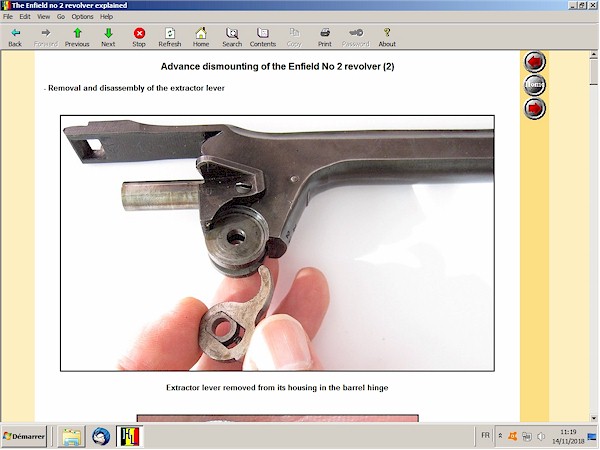Open the Help menu

tap(106, 16)
